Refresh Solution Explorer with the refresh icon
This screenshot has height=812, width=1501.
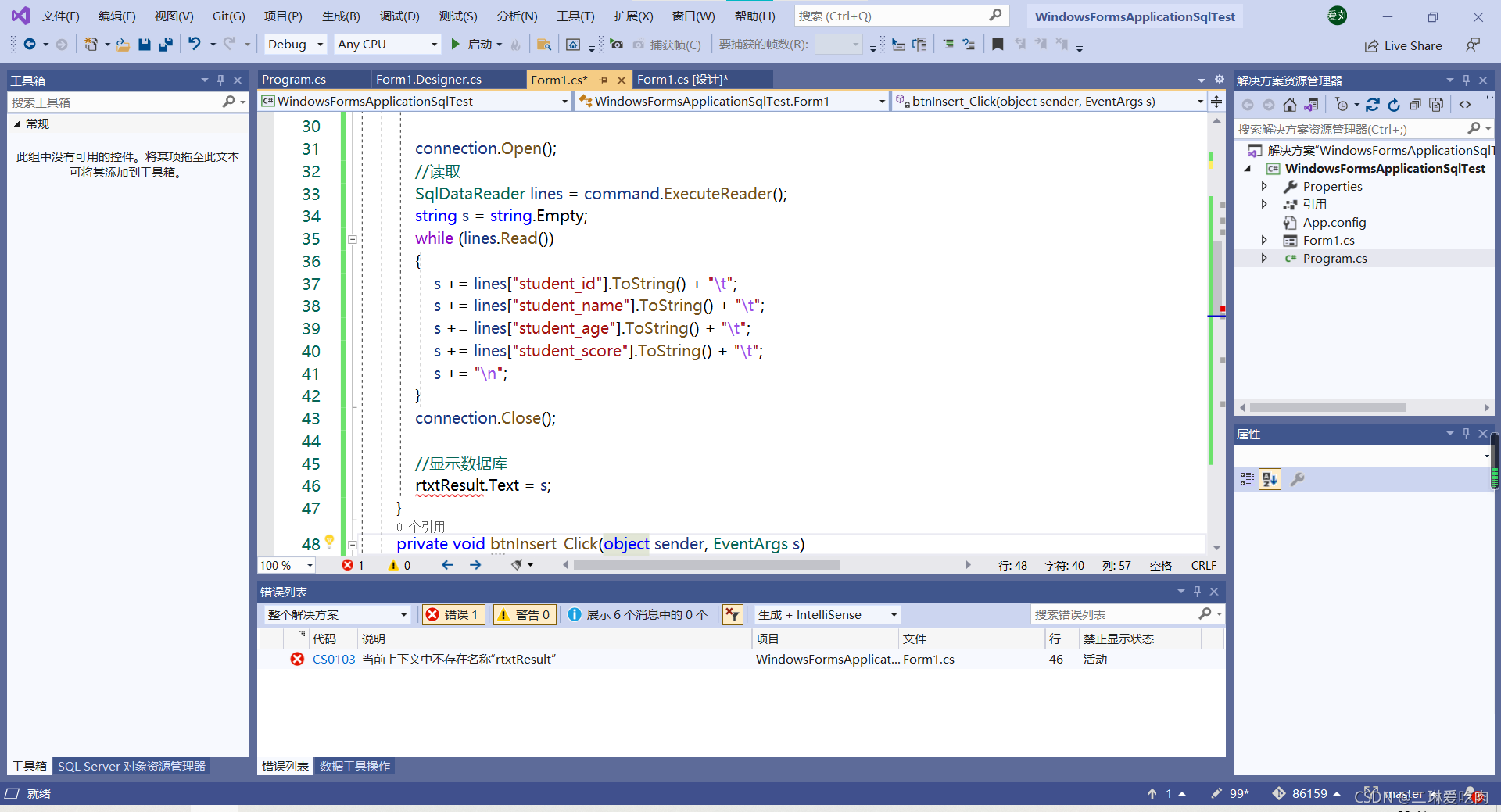click(1393, 105)
